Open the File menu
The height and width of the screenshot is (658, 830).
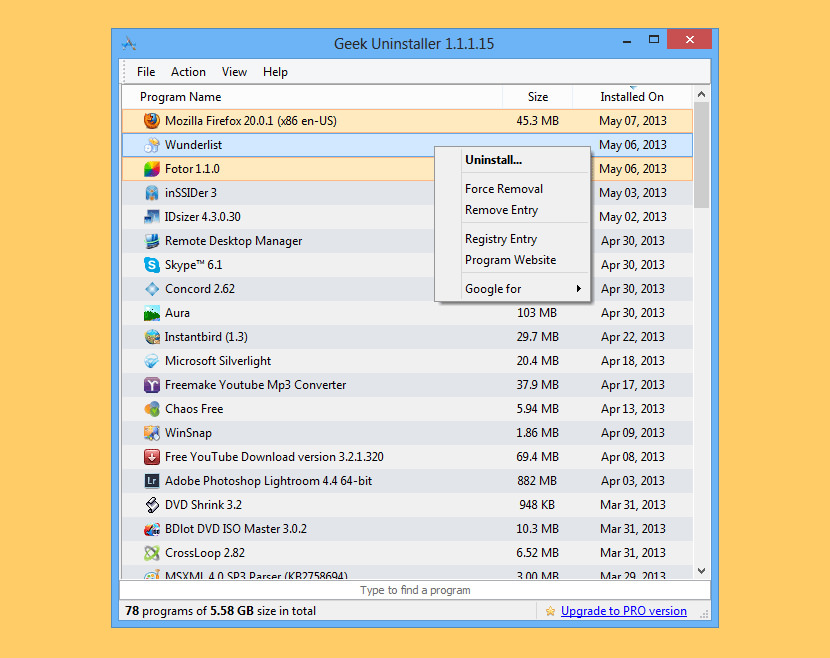point(146,72)
